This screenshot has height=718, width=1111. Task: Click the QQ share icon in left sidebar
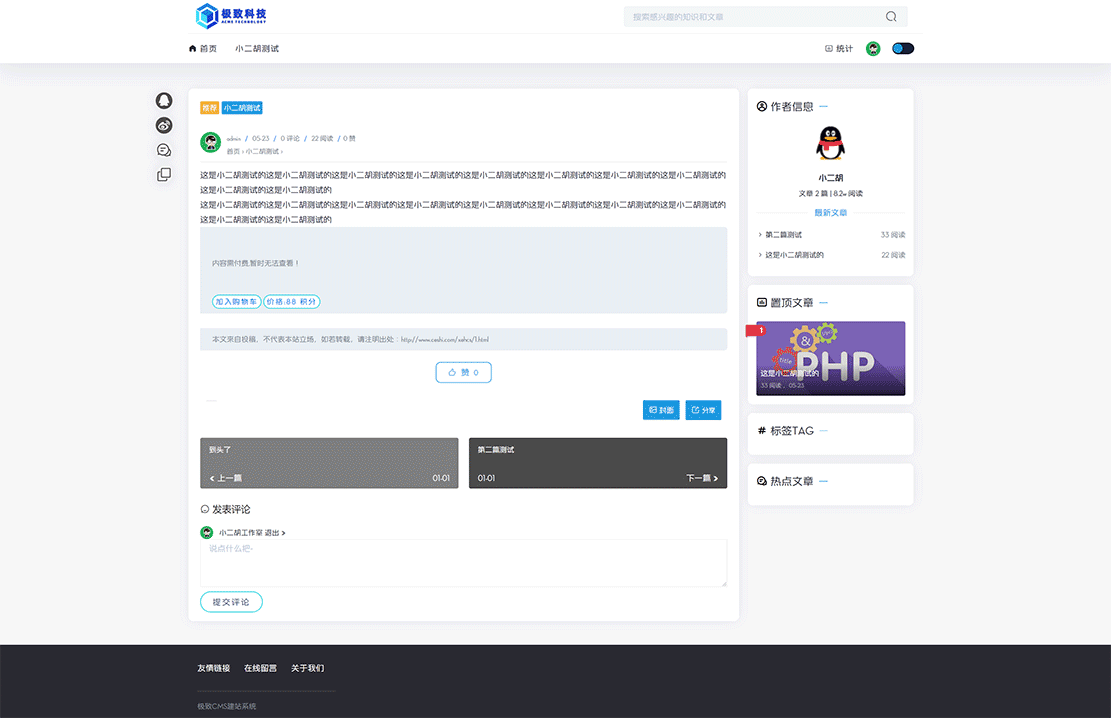coord(163,100)
